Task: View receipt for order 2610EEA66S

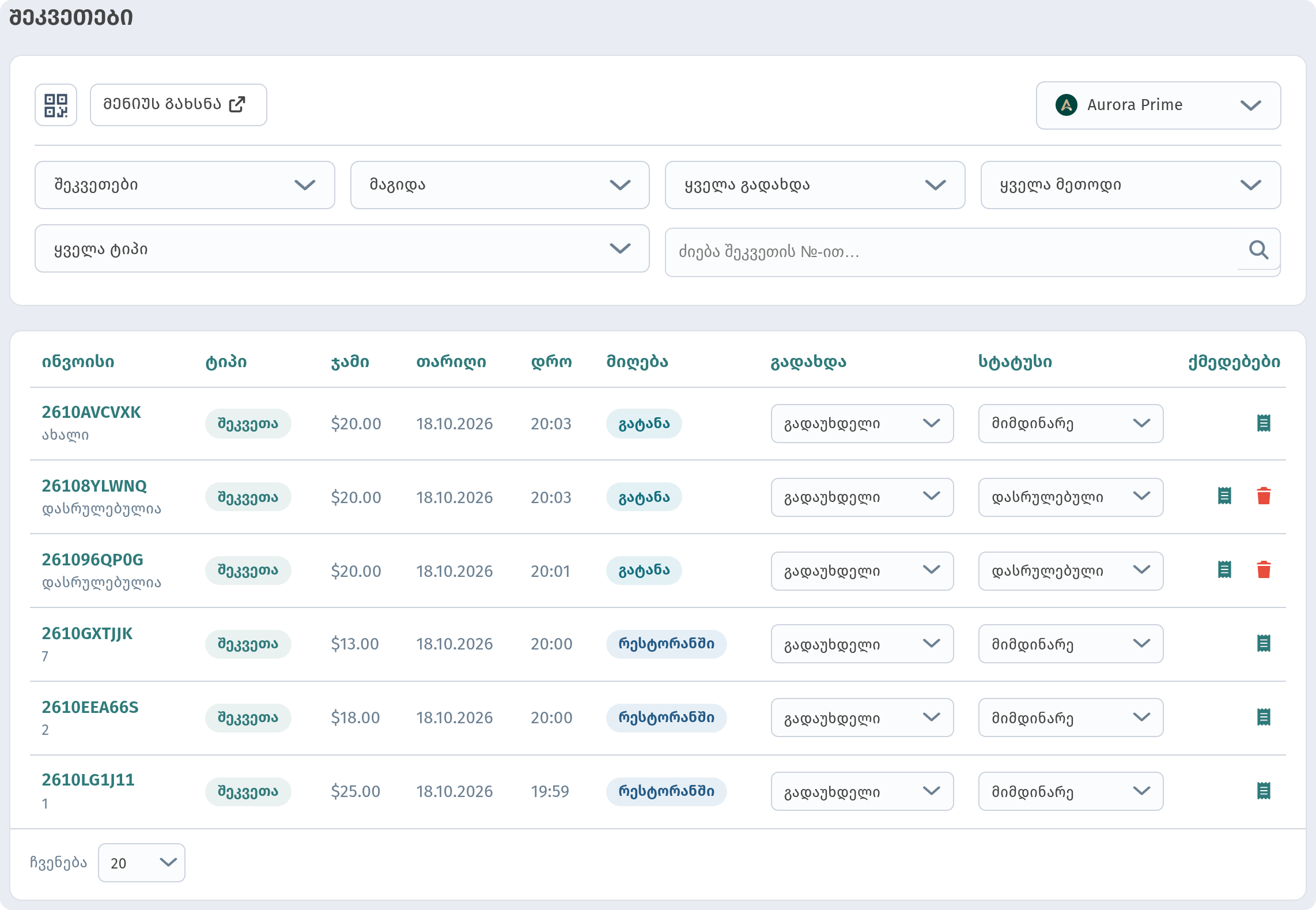Action: (1264, 718)
